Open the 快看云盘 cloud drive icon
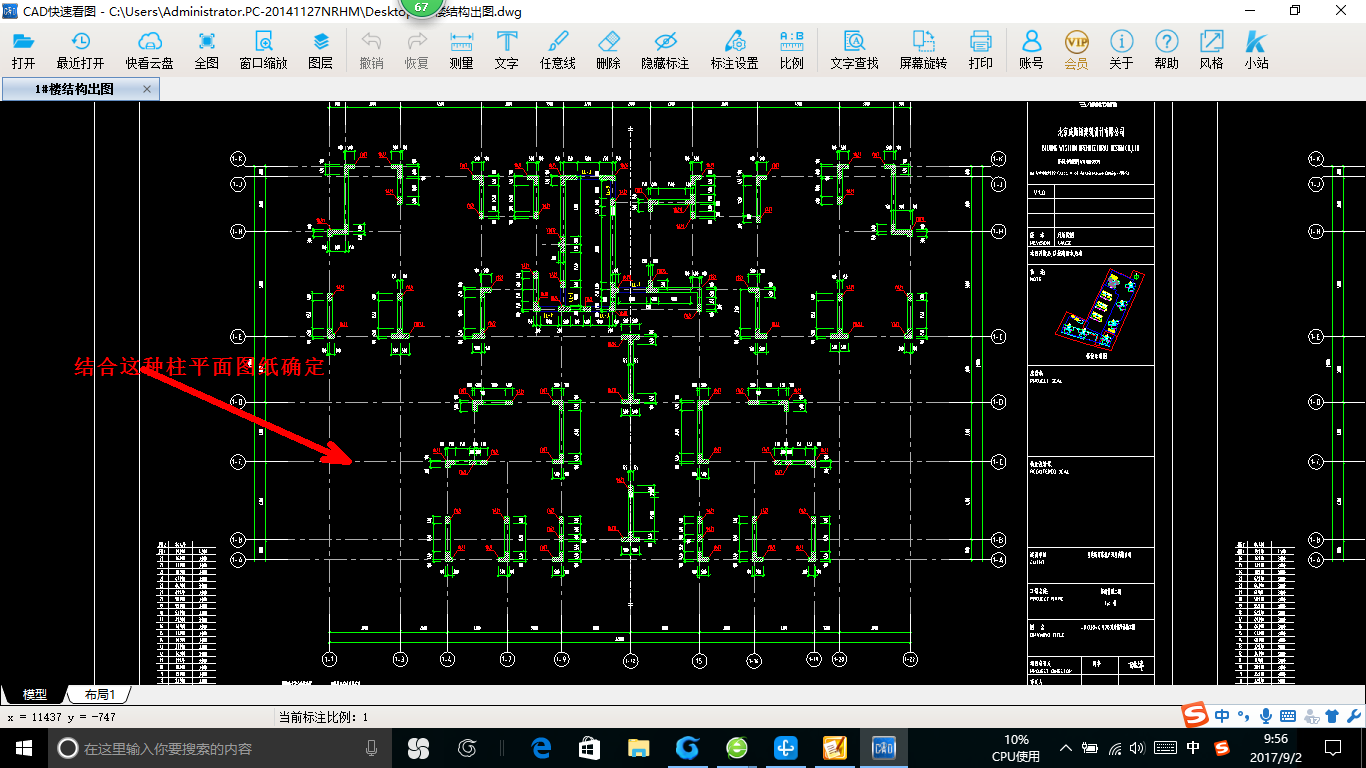 [149, 50]
